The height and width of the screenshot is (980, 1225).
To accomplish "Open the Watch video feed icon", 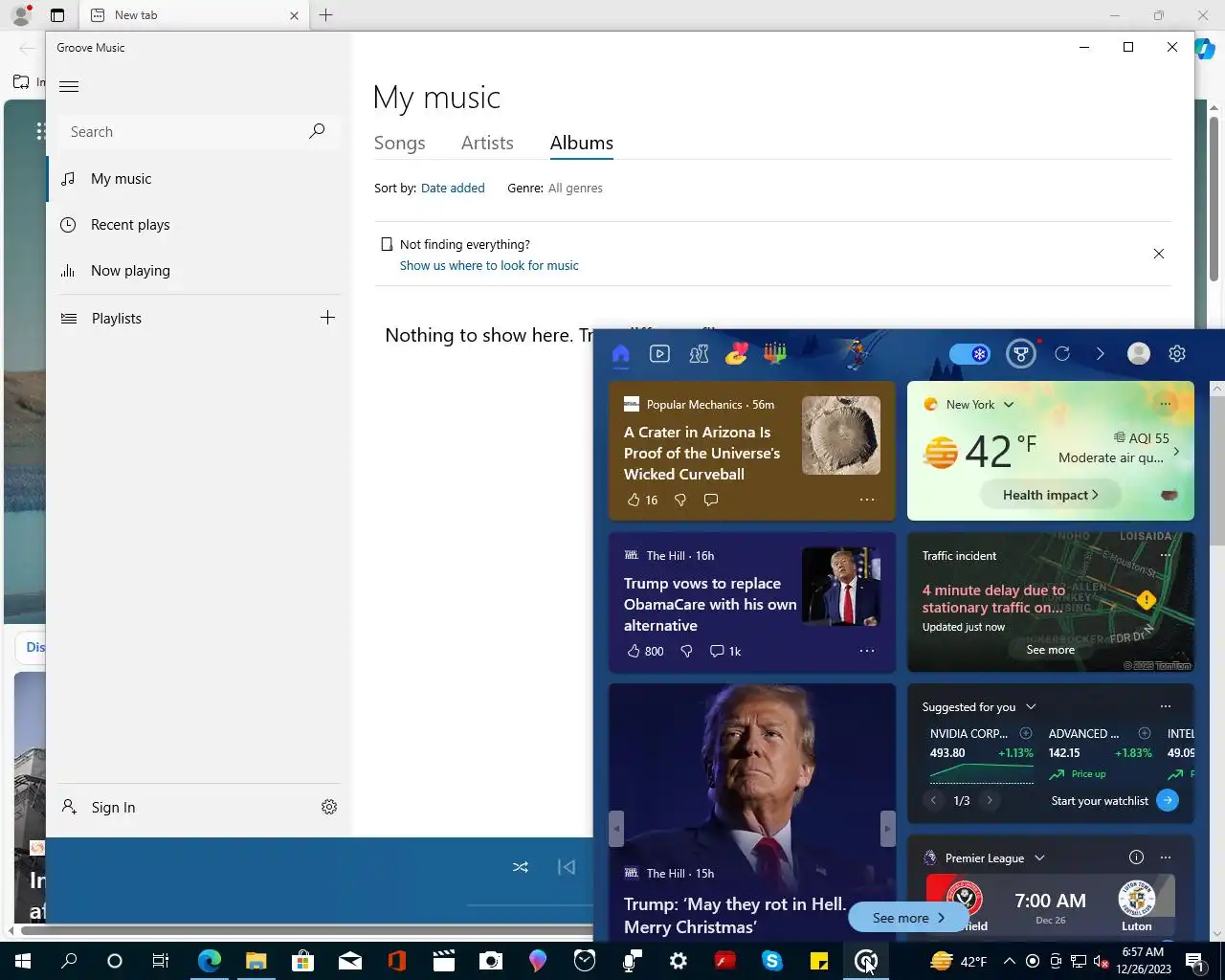I will [x=659, y=354].
